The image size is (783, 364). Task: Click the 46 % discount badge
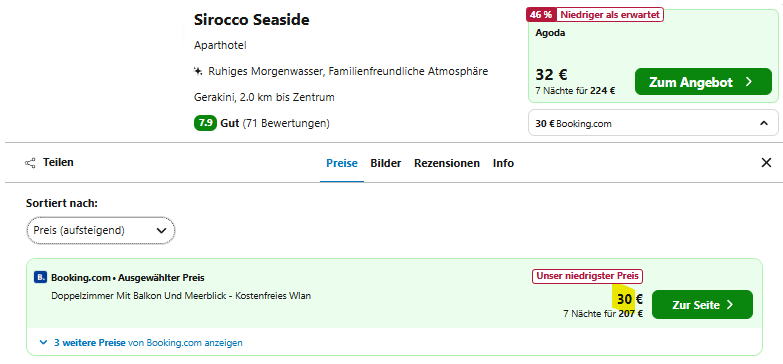pos(541,14)
